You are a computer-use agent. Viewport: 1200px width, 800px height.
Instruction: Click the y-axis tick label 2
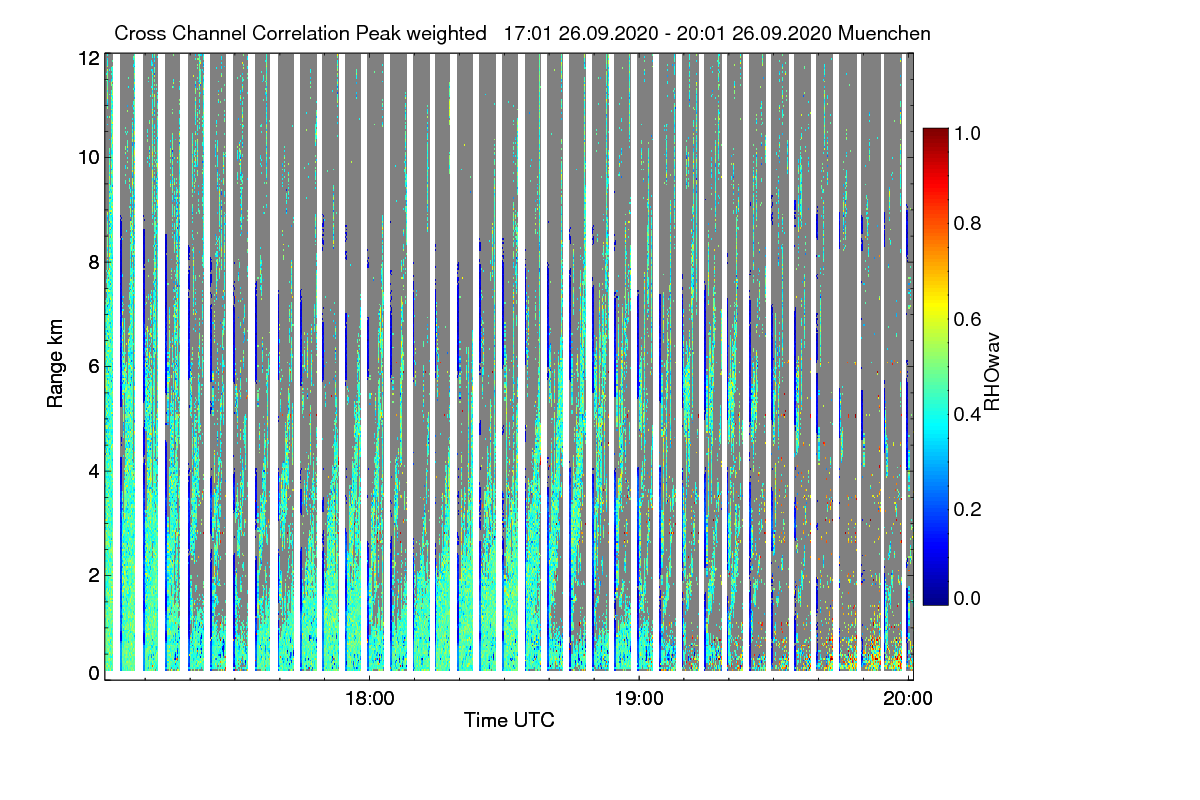93,575
